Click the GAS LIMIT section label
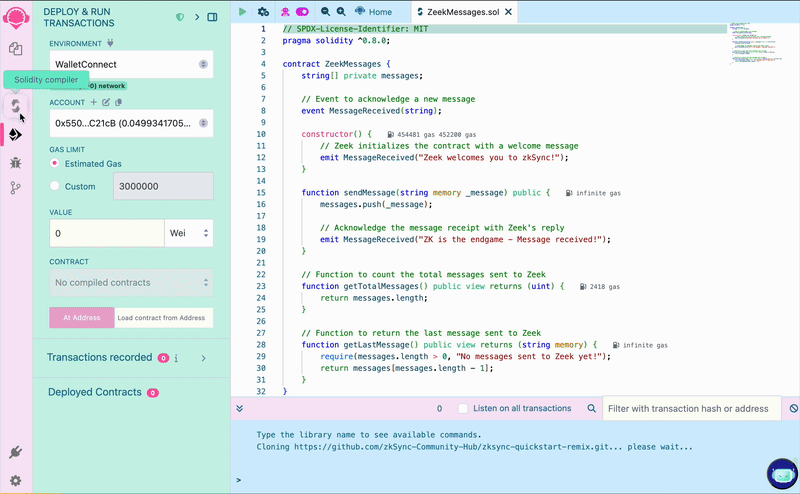The height and width of the screenshot is (494, 800). tap(67, 150)
